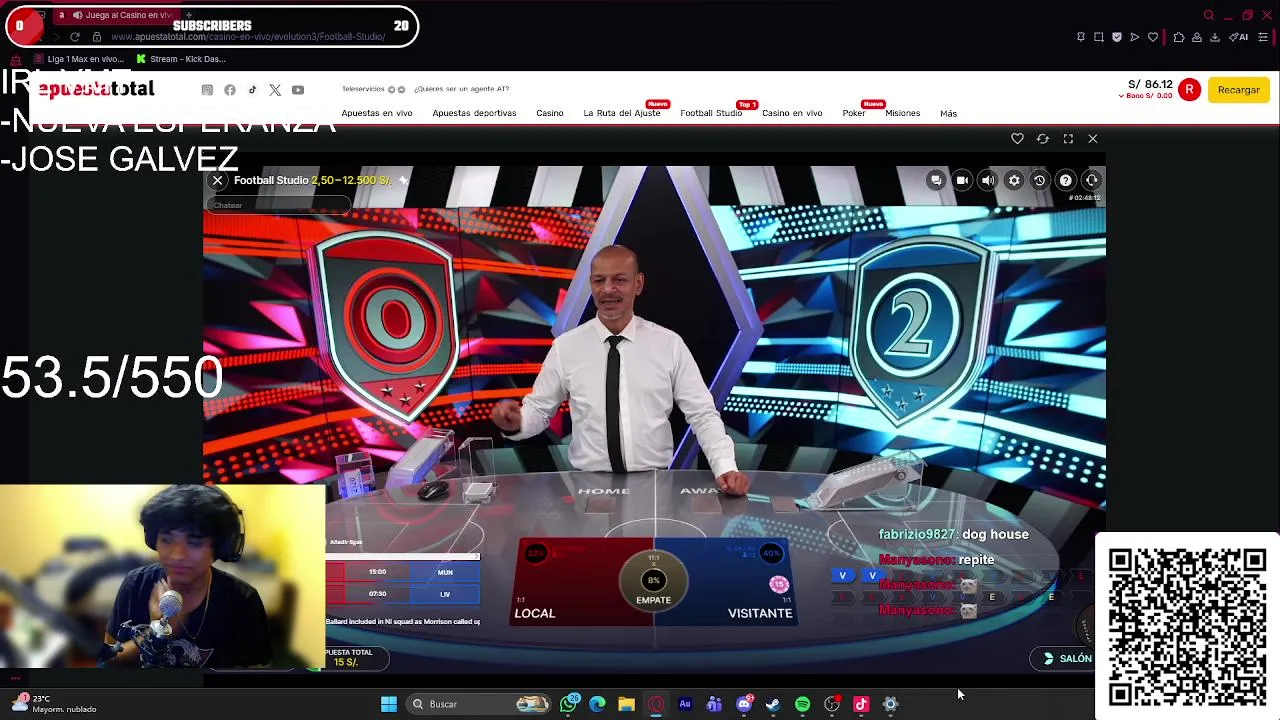This screenshot has height=720, width=1280.
Task: Open game settings gear icon
Action: point(1014,180)
